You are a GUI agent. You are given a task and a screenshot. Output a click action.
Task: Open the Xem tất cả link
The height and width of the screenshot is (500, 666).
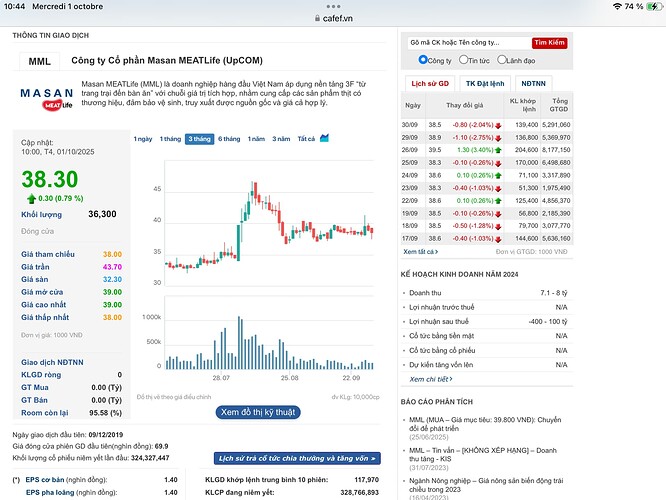point(420,252)
